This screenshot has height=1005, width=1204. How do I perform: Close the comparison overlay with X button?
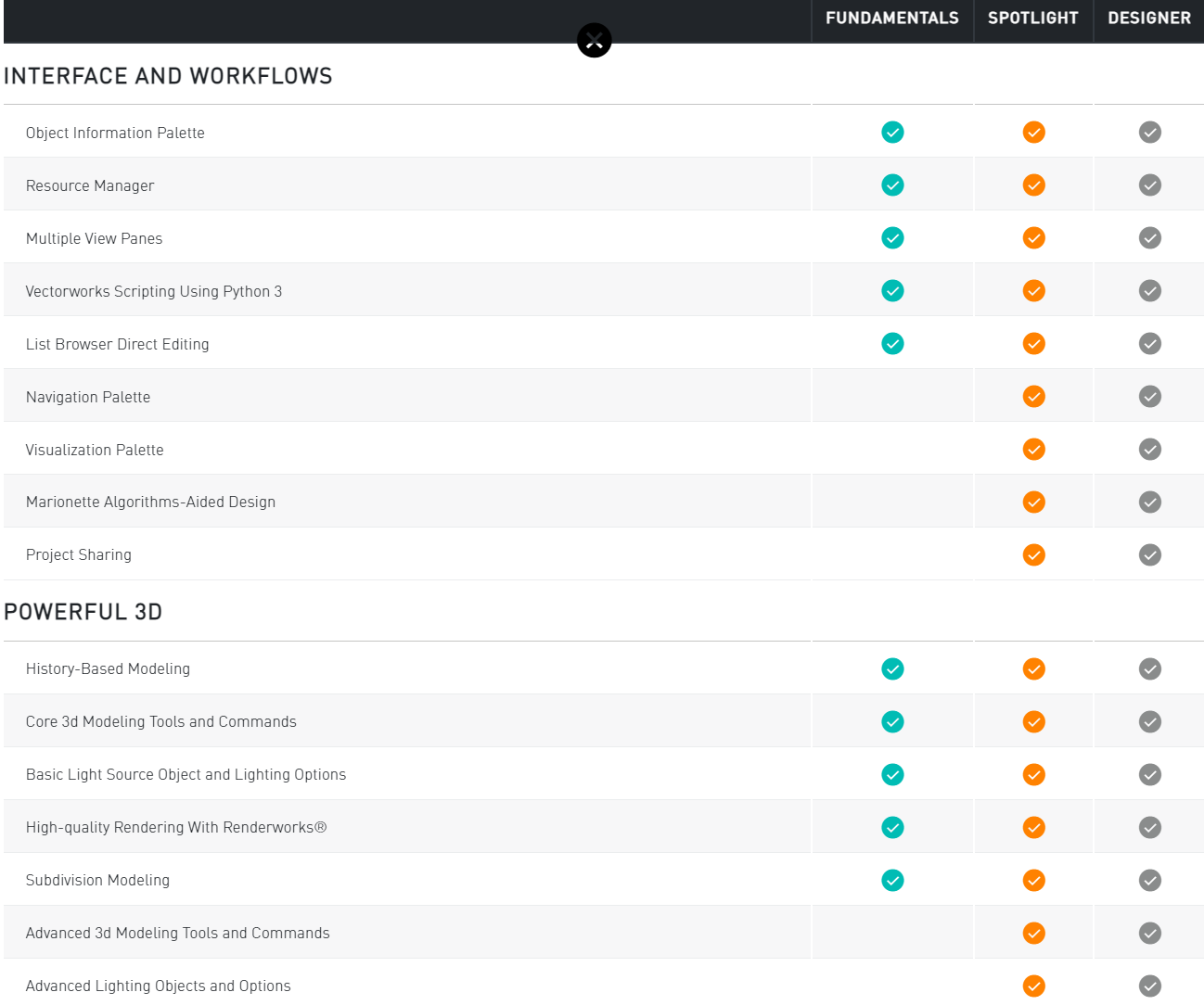[x=594, y=40]
